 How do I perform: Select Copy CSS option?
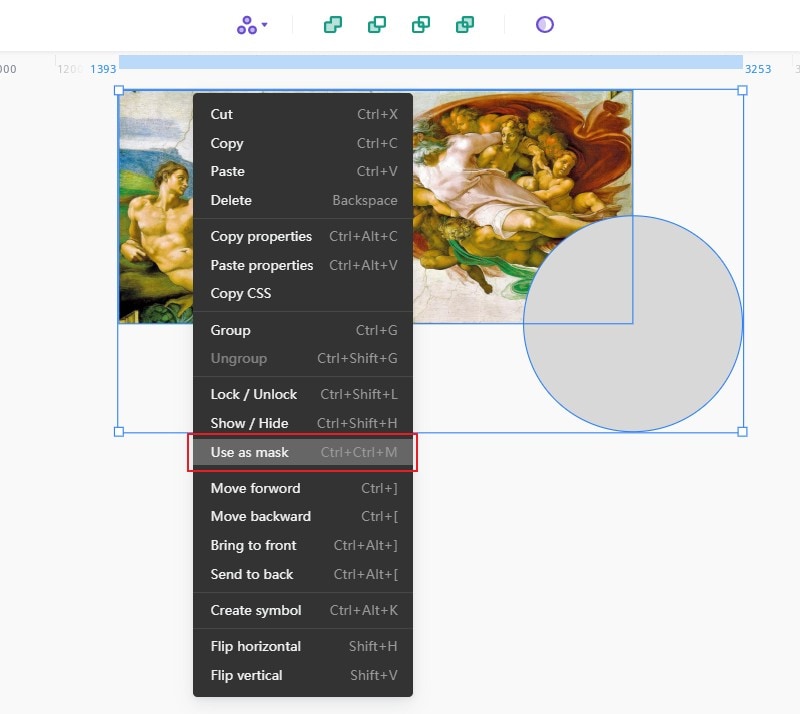pos(303,293)
